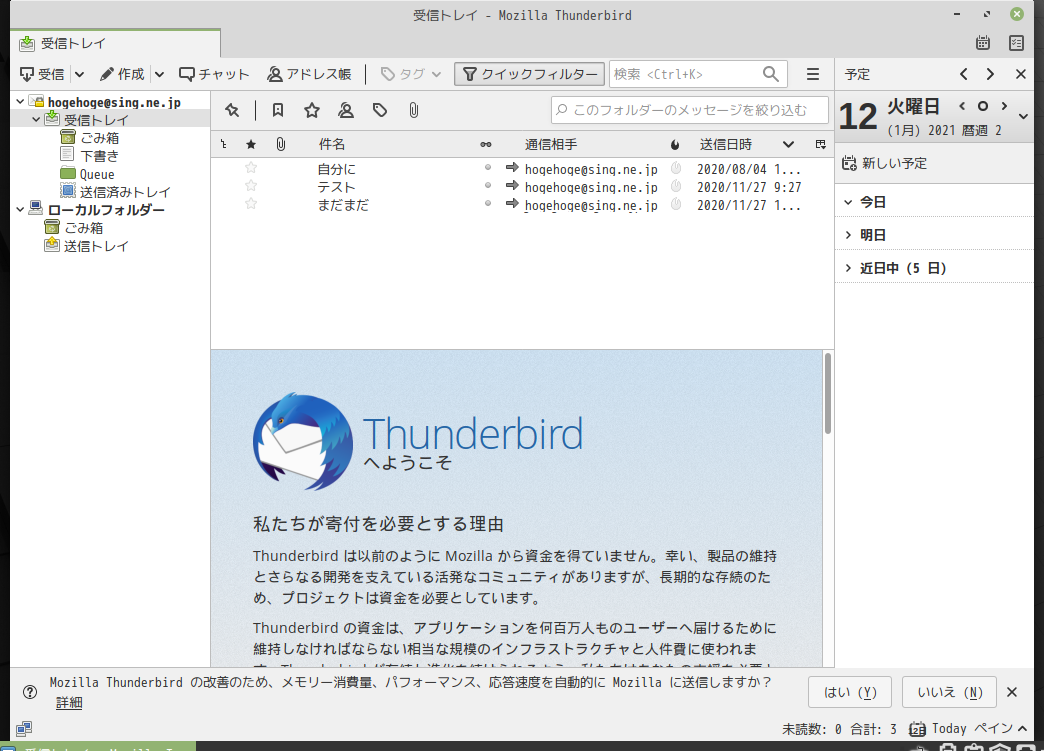Open the まだまだ message row

[522, 204]
